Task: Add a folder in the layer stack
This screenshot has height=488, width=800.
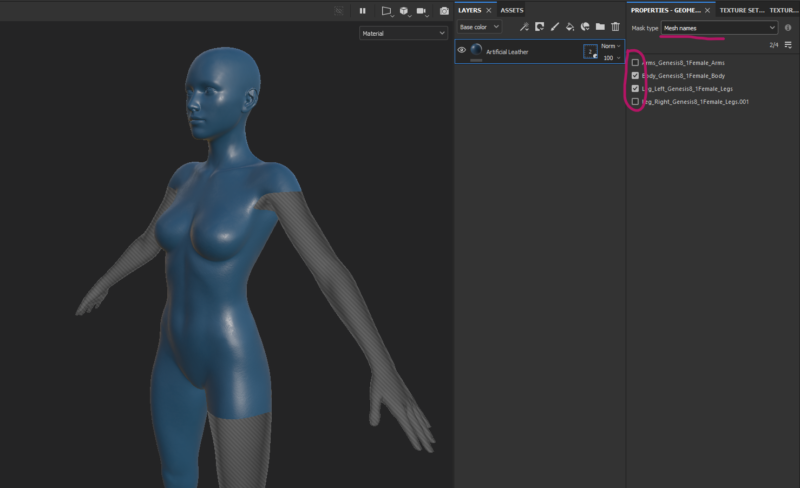Action: click(601, 27)
